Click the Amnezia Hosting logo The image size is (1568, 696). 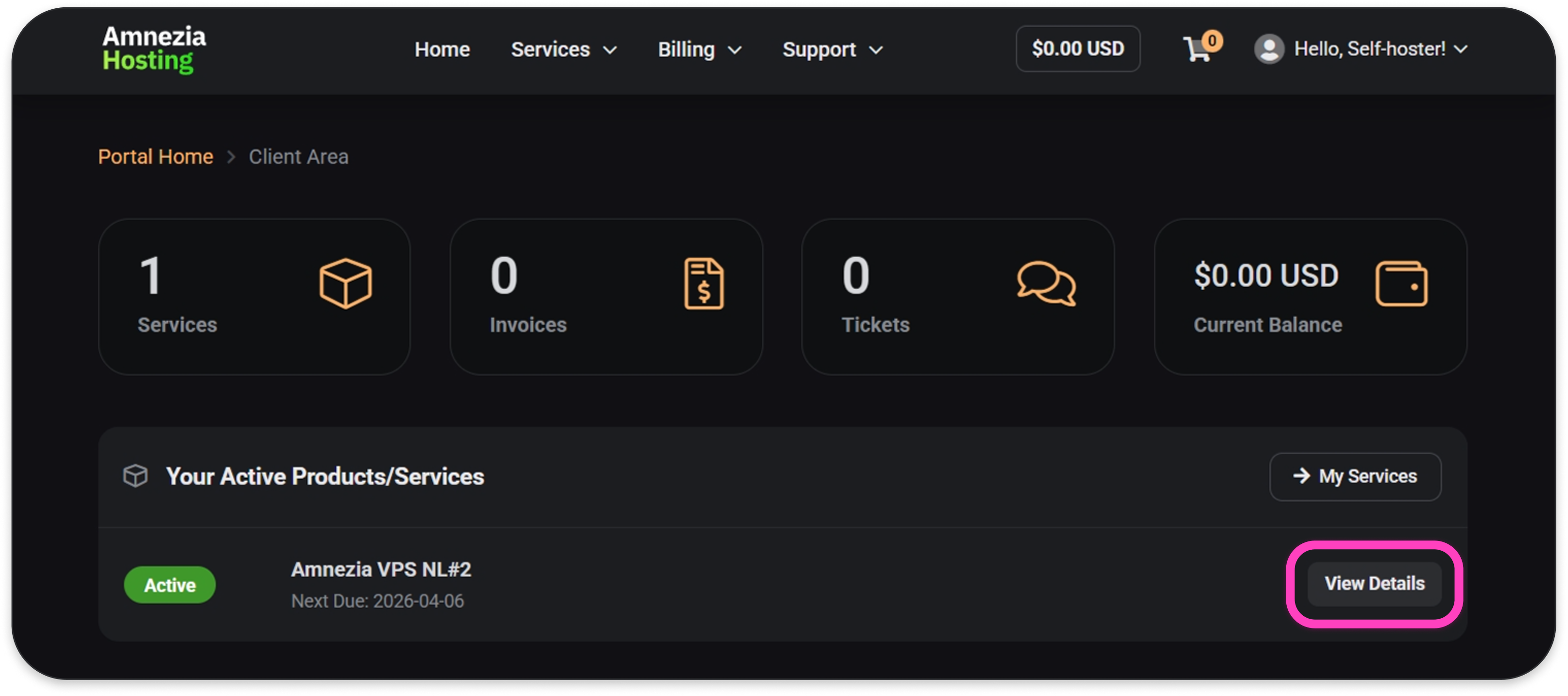pos(153,49)
